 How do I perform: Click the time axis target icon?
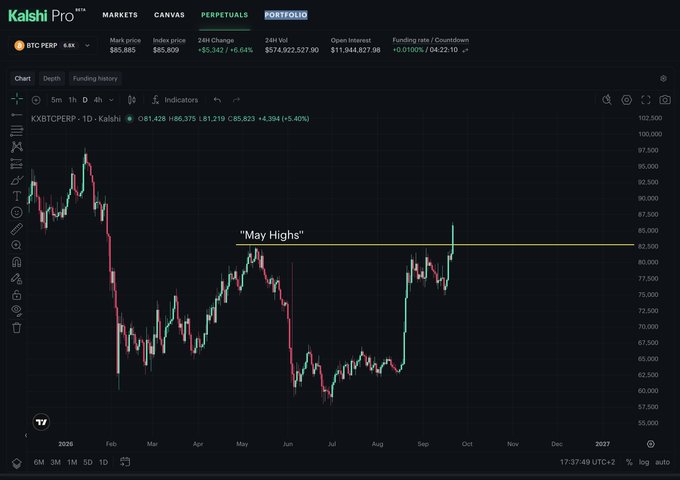[x=651, y=444]
